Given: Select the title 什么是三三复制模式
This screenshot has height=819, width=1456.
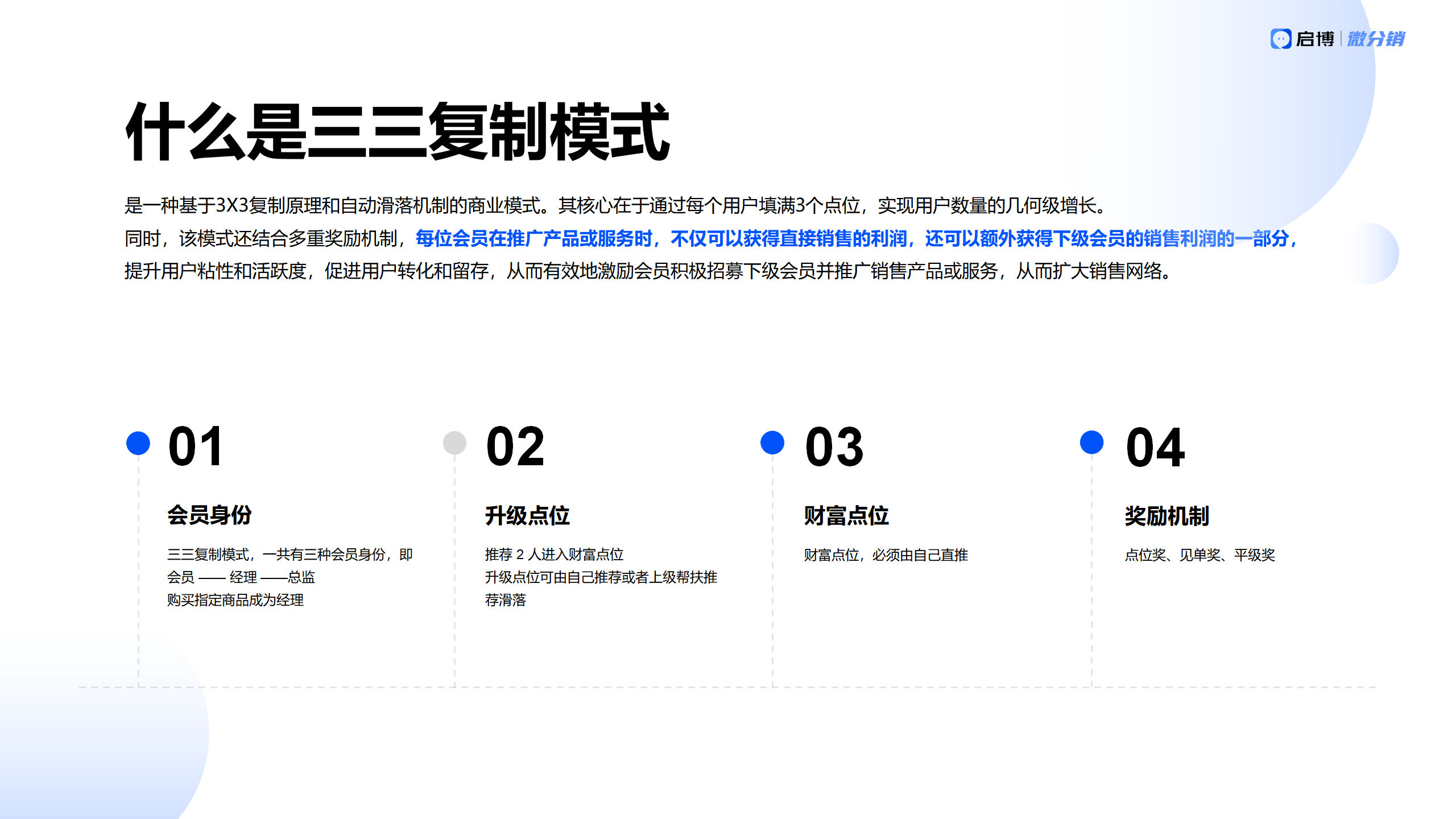Looking at the screenshot, I should 398,132.
